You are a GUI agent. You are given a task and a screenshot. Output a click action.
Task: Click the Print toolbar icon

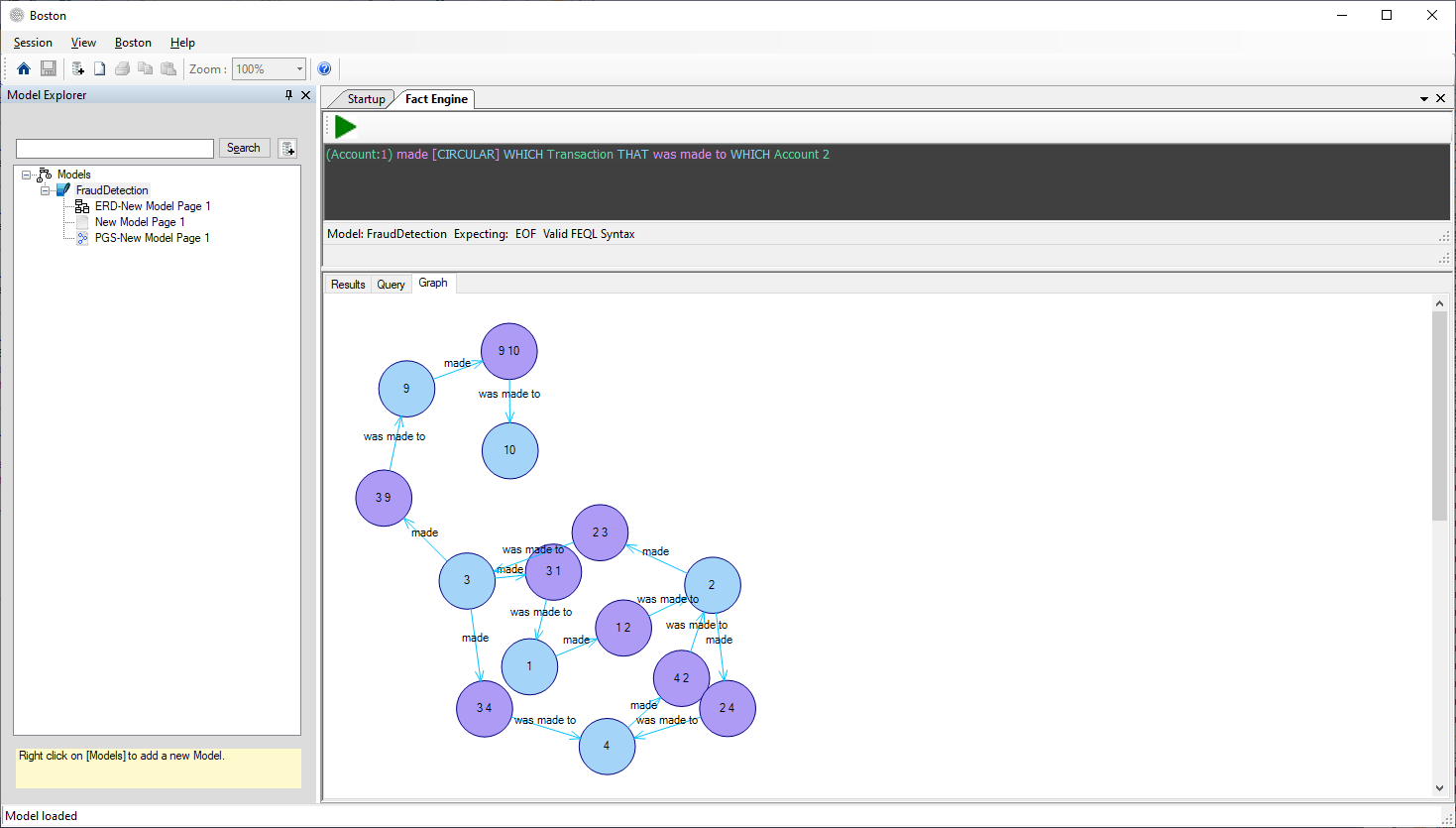pyautogui.click(x=123, y=68)
